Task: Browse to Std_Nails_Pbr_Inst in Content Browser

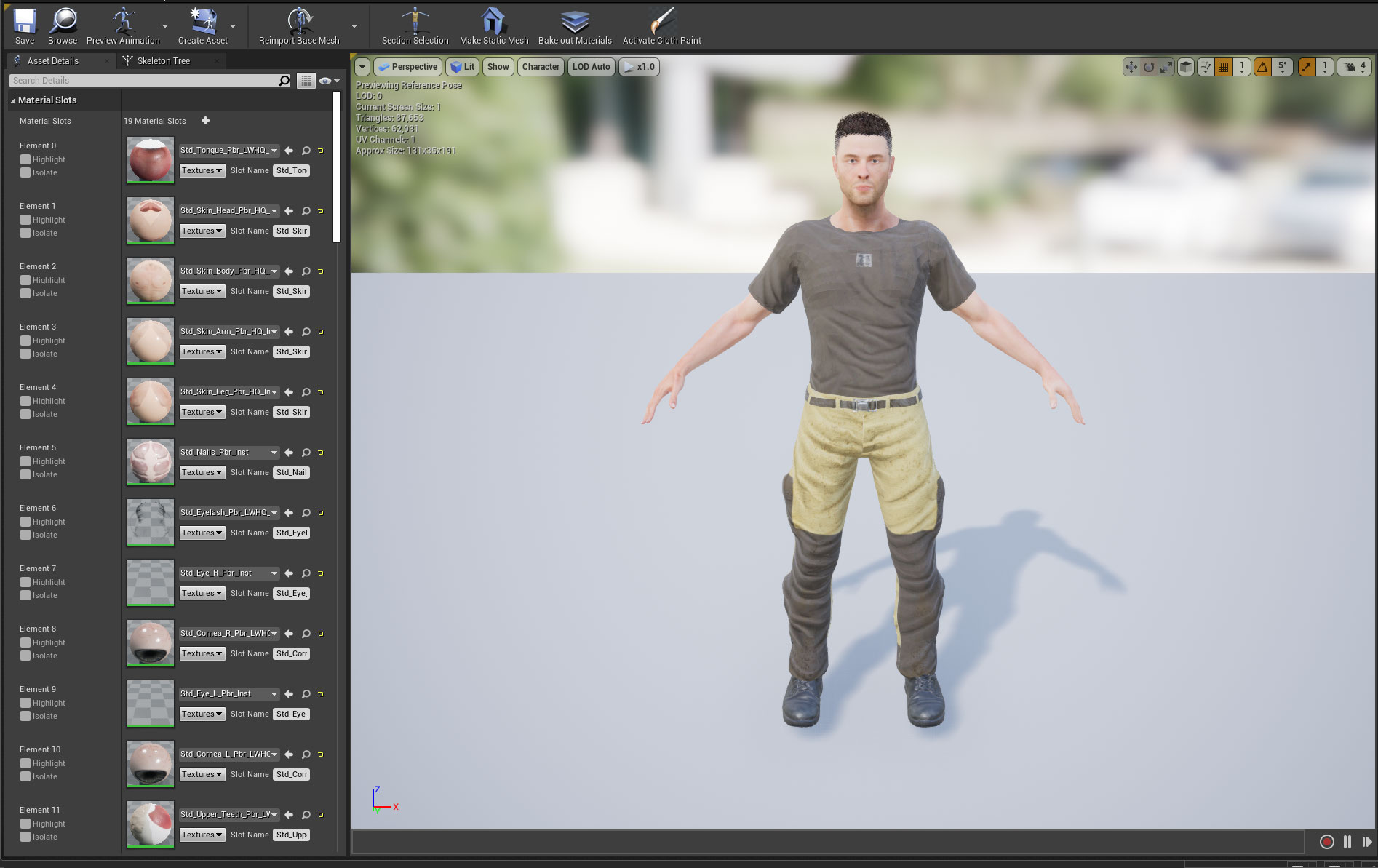Action: point(306,453)
